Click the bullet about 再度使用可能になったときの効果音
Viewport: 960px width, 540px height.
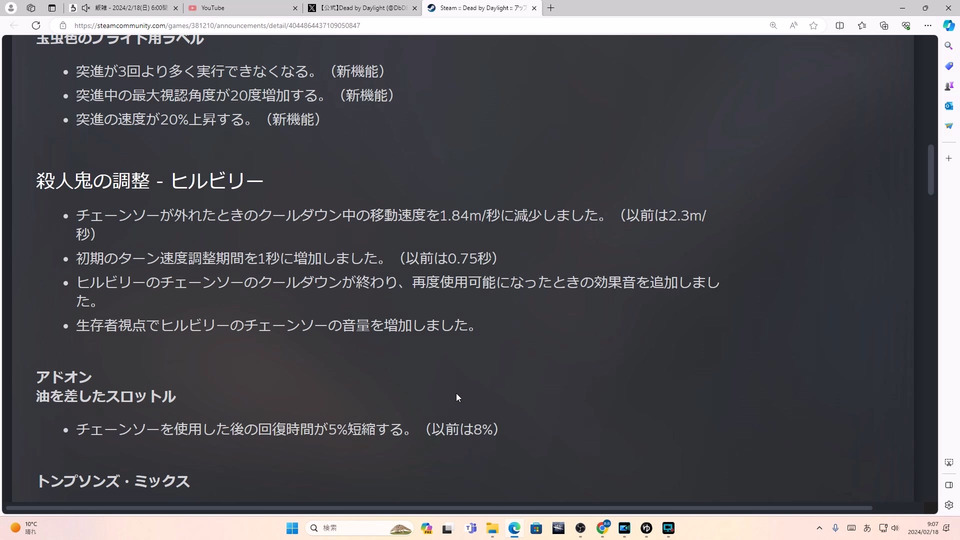click(x=398, y=291)
